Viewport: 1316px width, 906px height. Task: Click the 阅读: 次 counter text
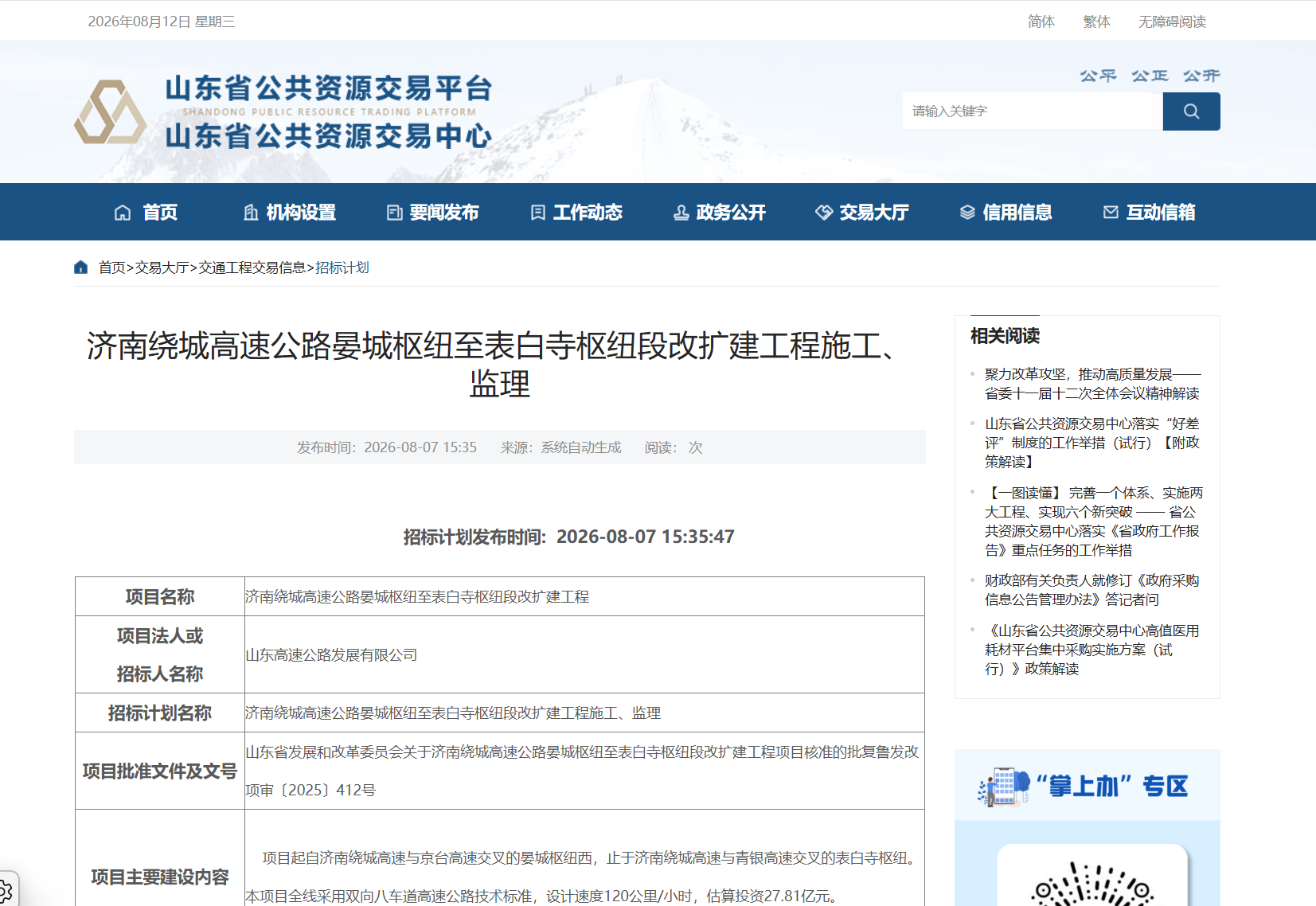pos(674,447)
